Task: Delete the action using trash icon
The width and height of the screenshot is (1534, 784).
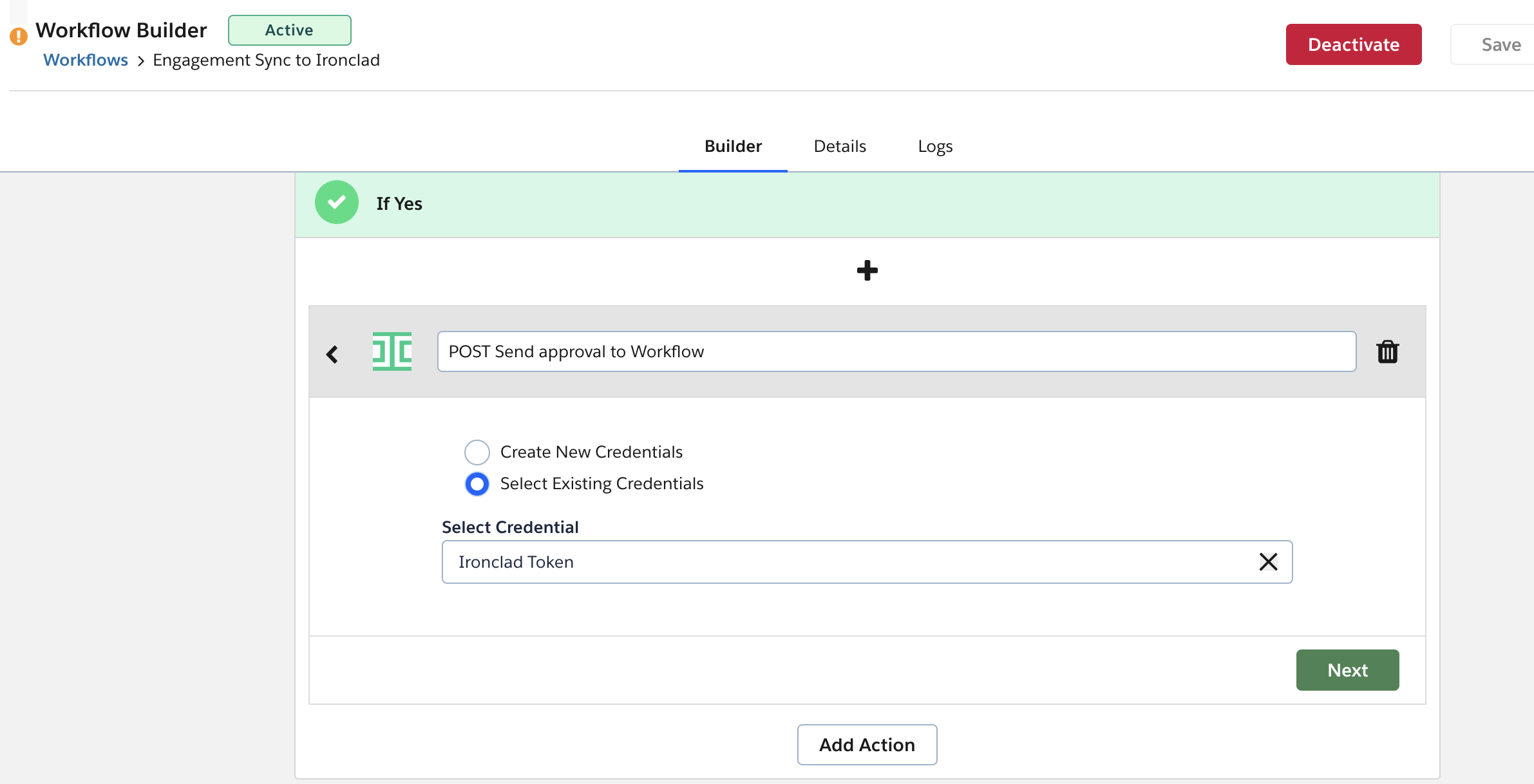Action: (x=1387, y=352)
